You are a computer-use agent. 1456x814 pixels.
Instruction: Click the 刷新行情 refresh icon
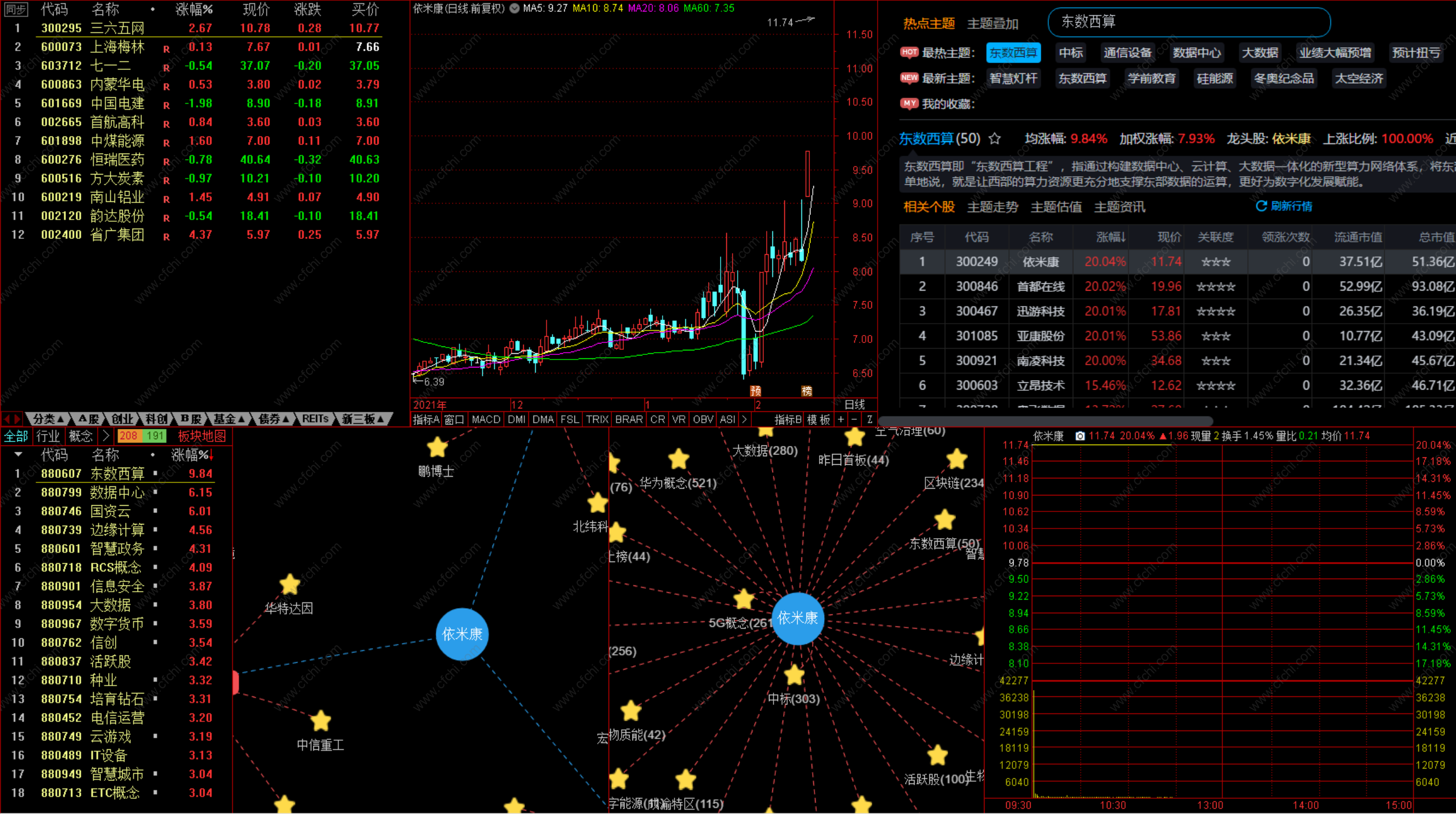(x=1261, y=206)
